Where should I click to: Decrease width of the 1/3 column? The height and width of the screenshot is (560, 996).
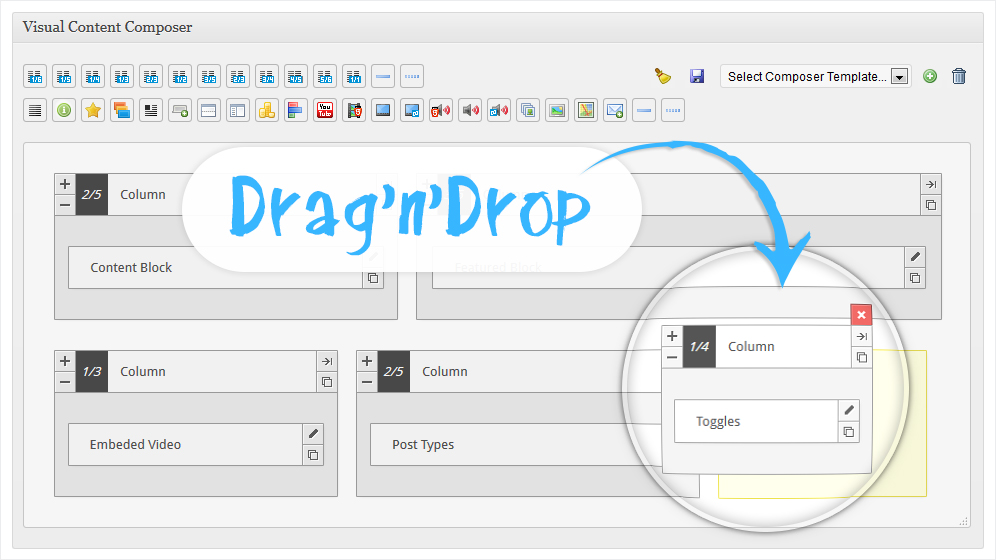click(x=65, y=382)
